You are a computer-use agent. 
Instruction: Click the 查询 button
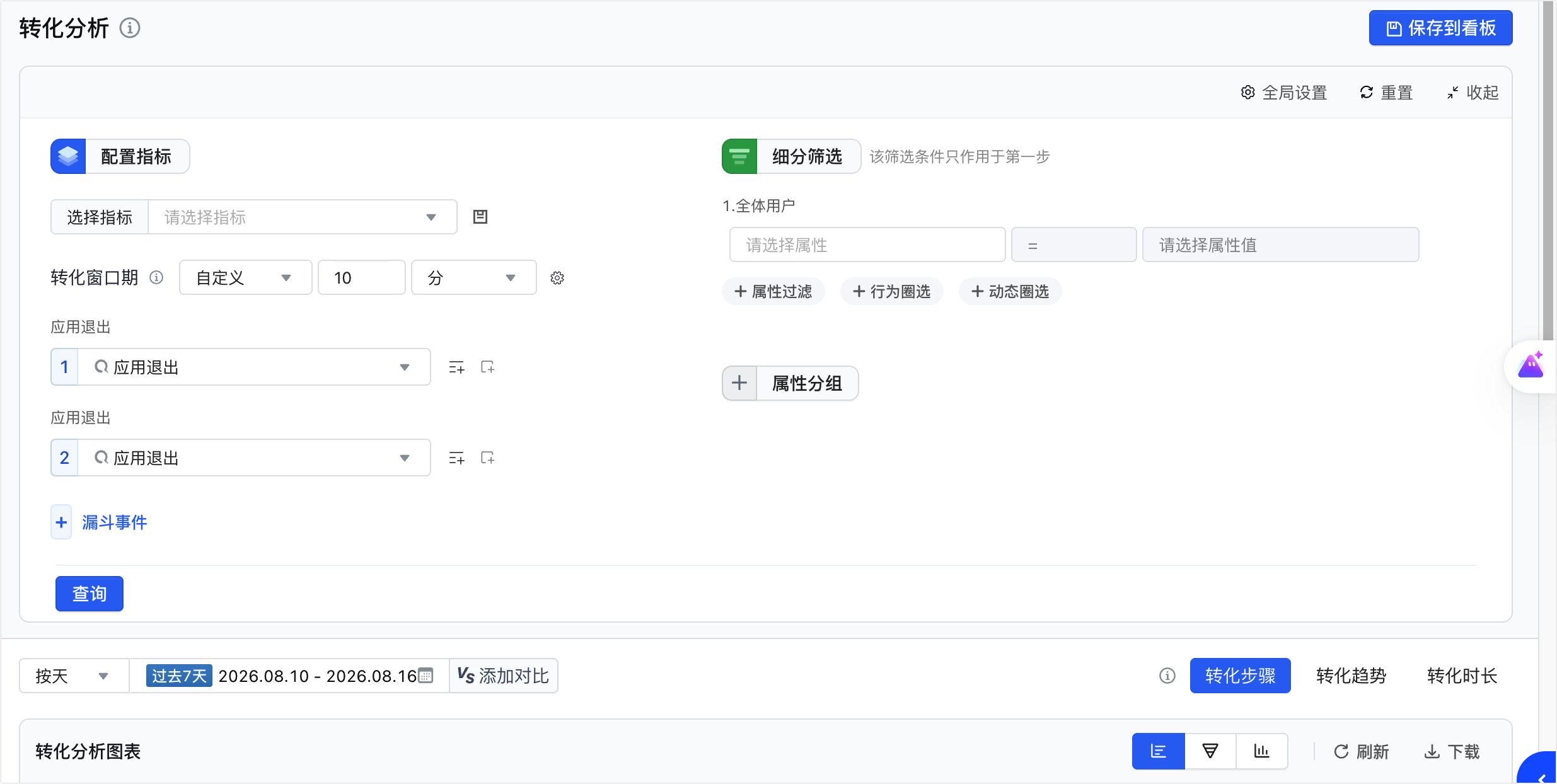click(90, 594)
